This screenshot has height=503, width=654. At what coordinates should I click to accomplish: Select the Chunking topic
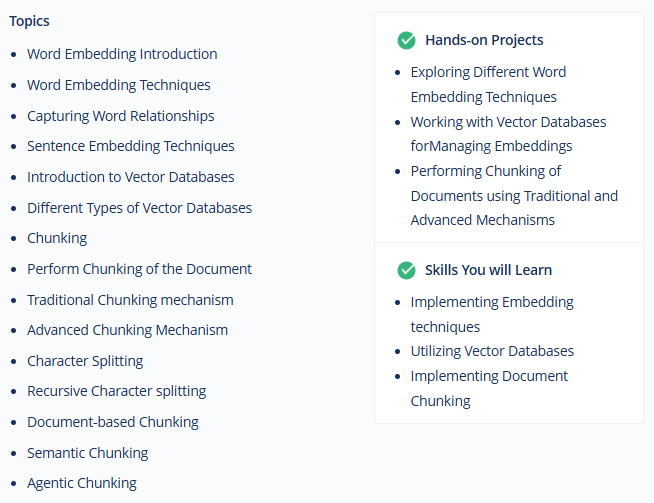tap(57, 239)
